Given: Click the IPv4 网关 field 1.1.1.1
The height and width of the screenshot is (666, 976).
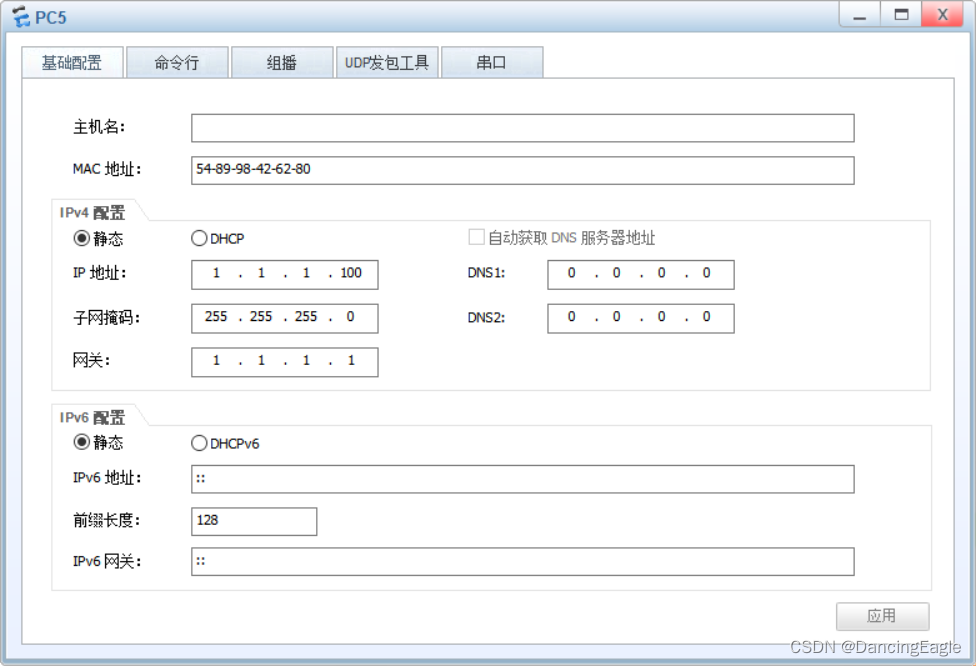Looking at the screenshot, I should pyautogui.click(x=284, y=362).
